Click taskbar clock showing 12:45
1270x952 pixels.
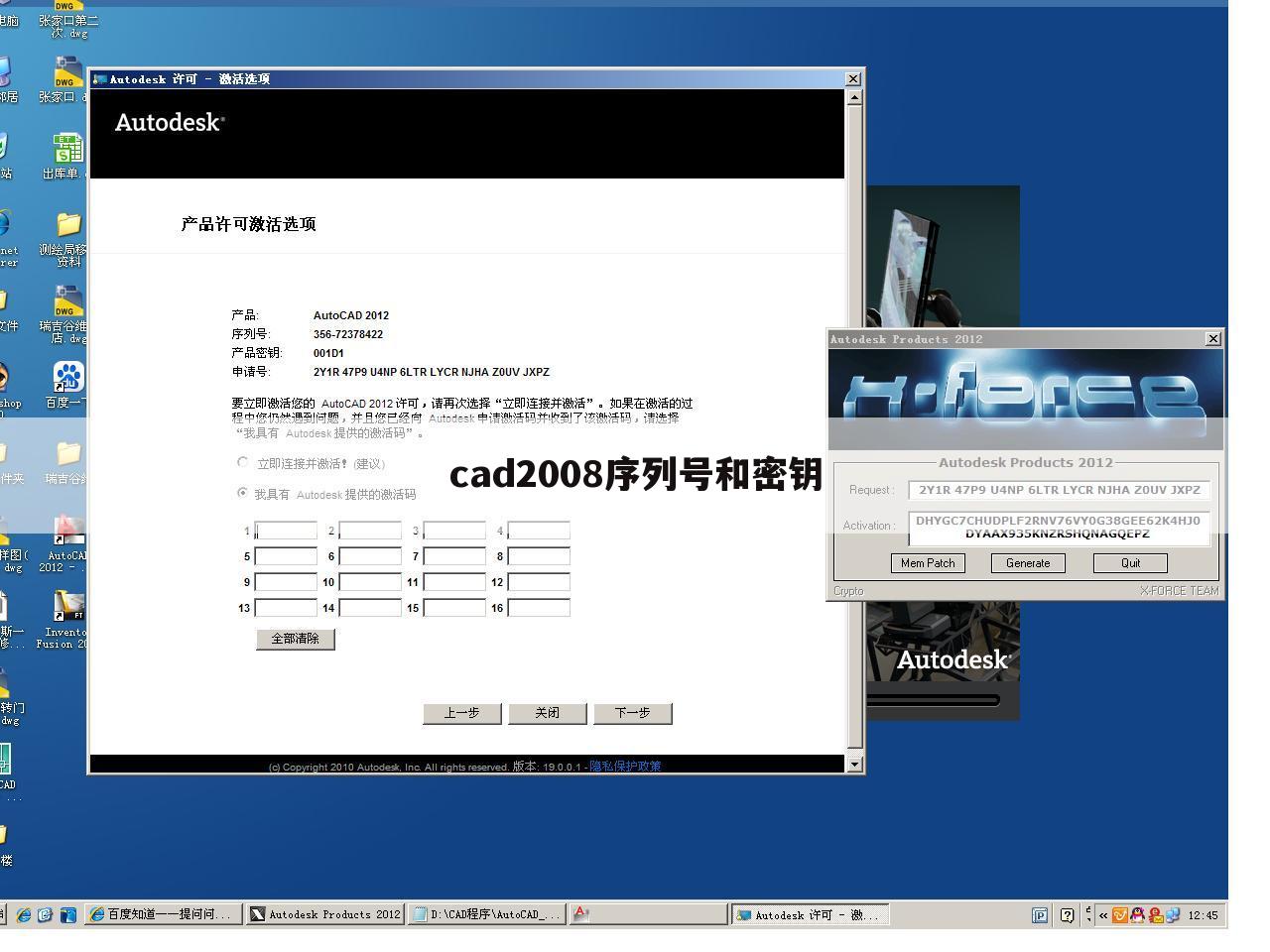point(1203,915)
